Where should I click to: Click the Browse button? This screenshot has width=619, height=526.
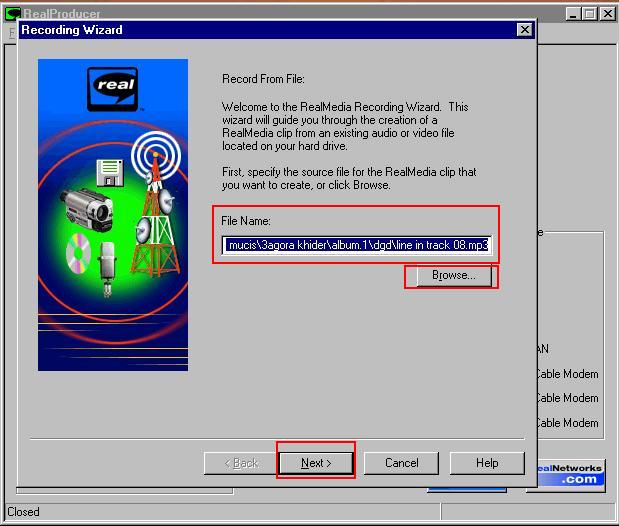coord(454,275)
